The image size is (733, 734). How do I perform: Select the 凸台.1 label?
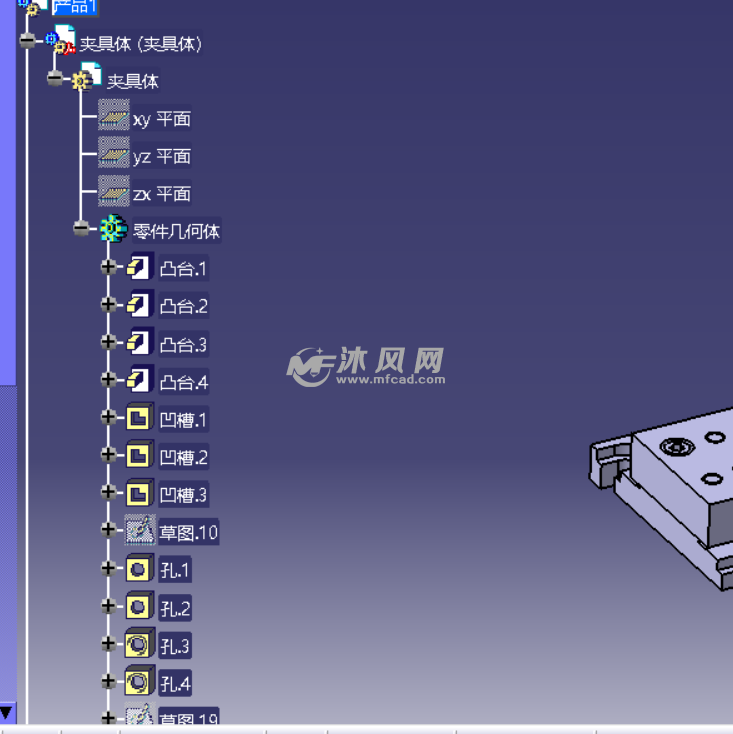183,269
